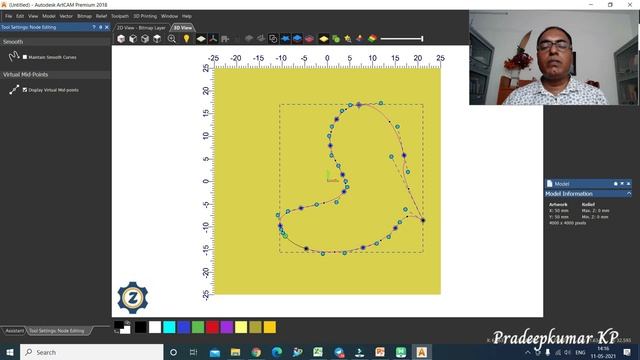Click the grey relief layer icon

(x=249, y=39)
